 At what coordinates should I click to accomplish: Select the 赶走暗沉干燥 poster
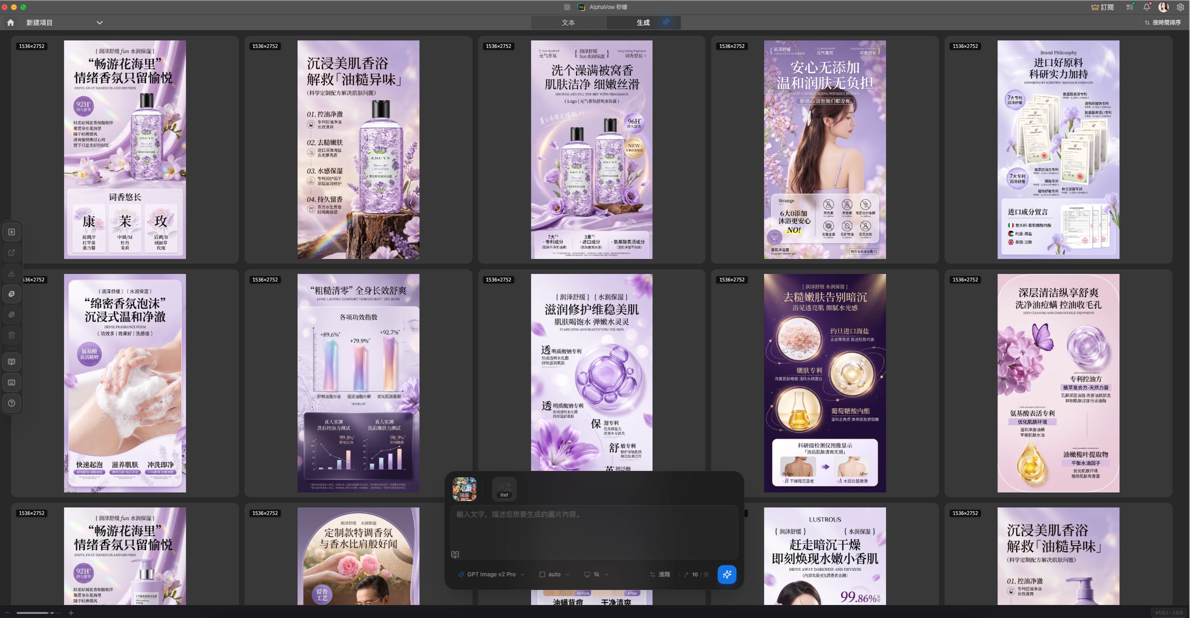coord(825,557)
